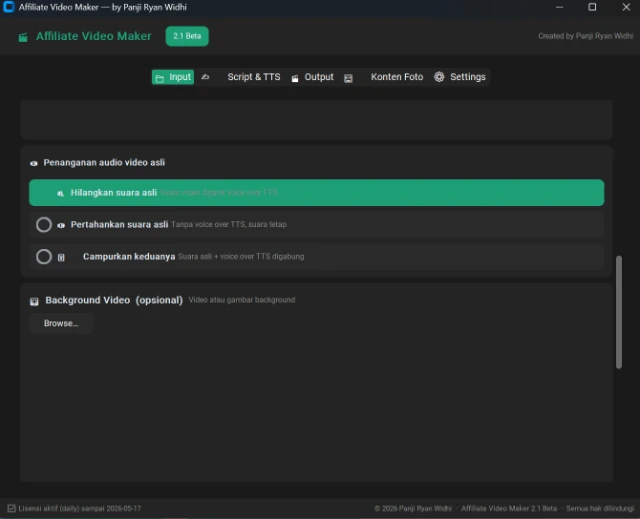Click the vertical scrollbar thumb
This screenshot has width=640, height=519.
click(619, 312)
